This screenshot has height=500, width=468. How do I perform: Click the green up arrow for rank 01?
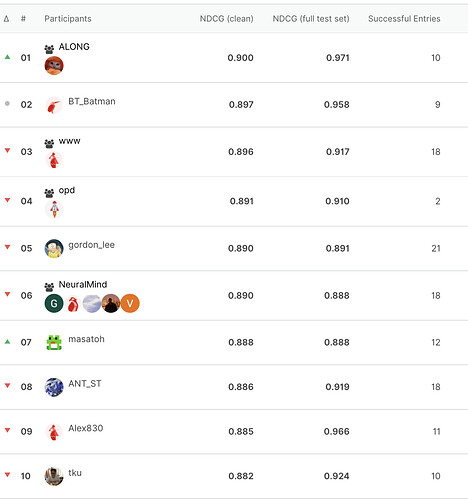pyautogui.click(x=7, y=57)
